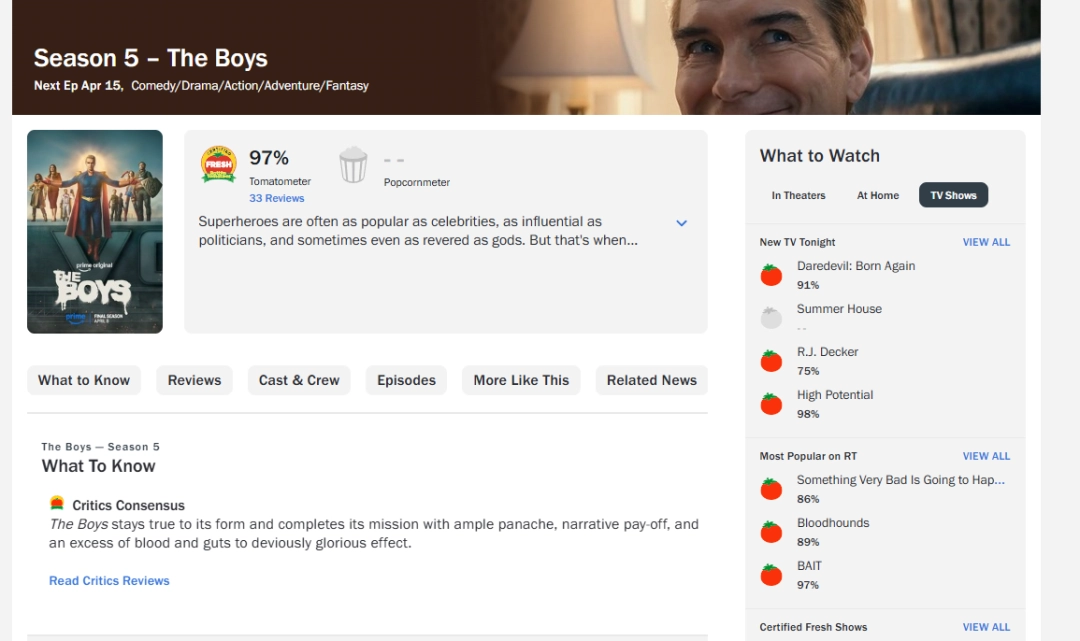
Task: Click the tomato icon next to R.J. Decker
Action: point(771,361)
